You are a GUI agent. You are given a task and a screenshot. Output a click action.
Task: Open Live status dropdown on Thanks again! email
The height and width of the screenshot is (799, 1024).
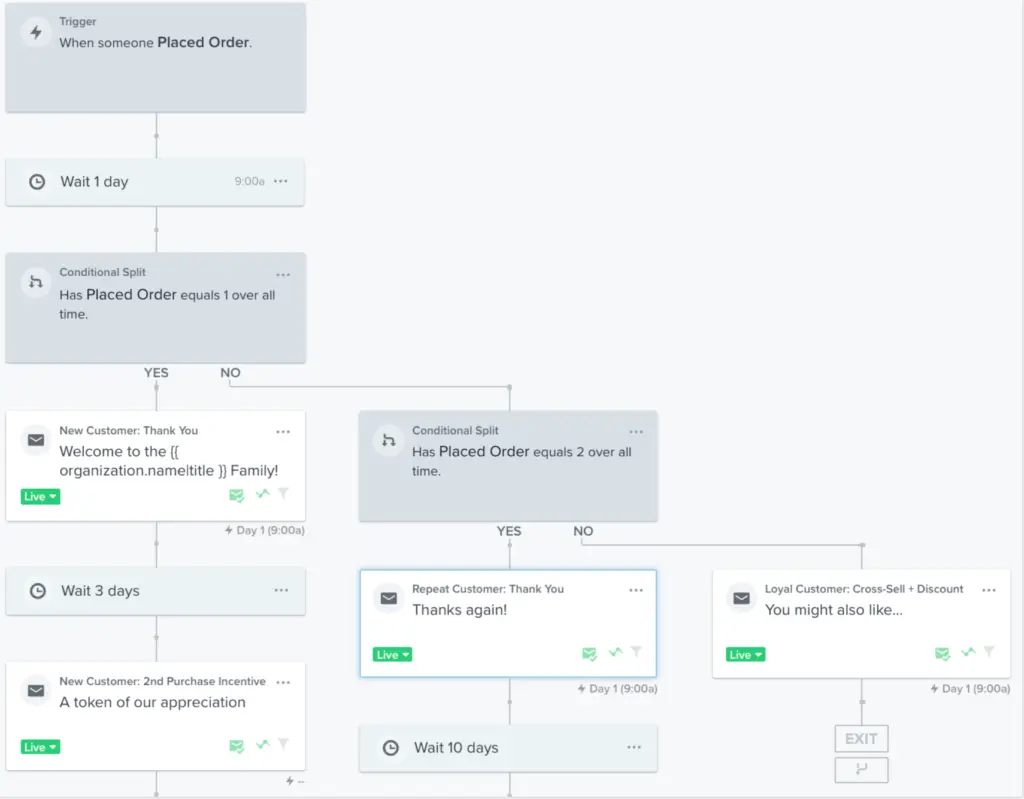pyautogui.click(x=392, y=655)
